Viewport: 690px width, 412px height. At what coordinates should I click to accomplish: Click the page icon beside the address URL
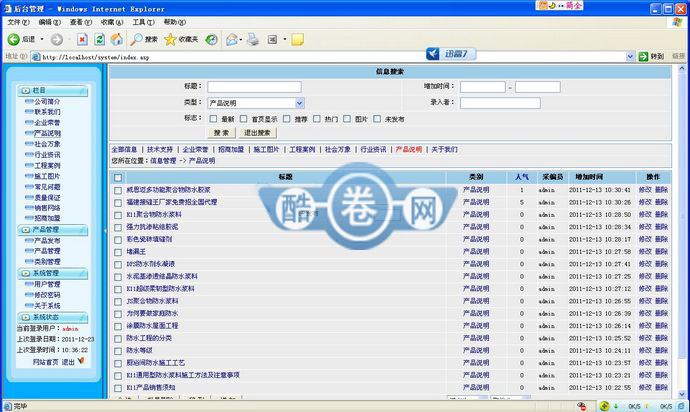(36, 57)
